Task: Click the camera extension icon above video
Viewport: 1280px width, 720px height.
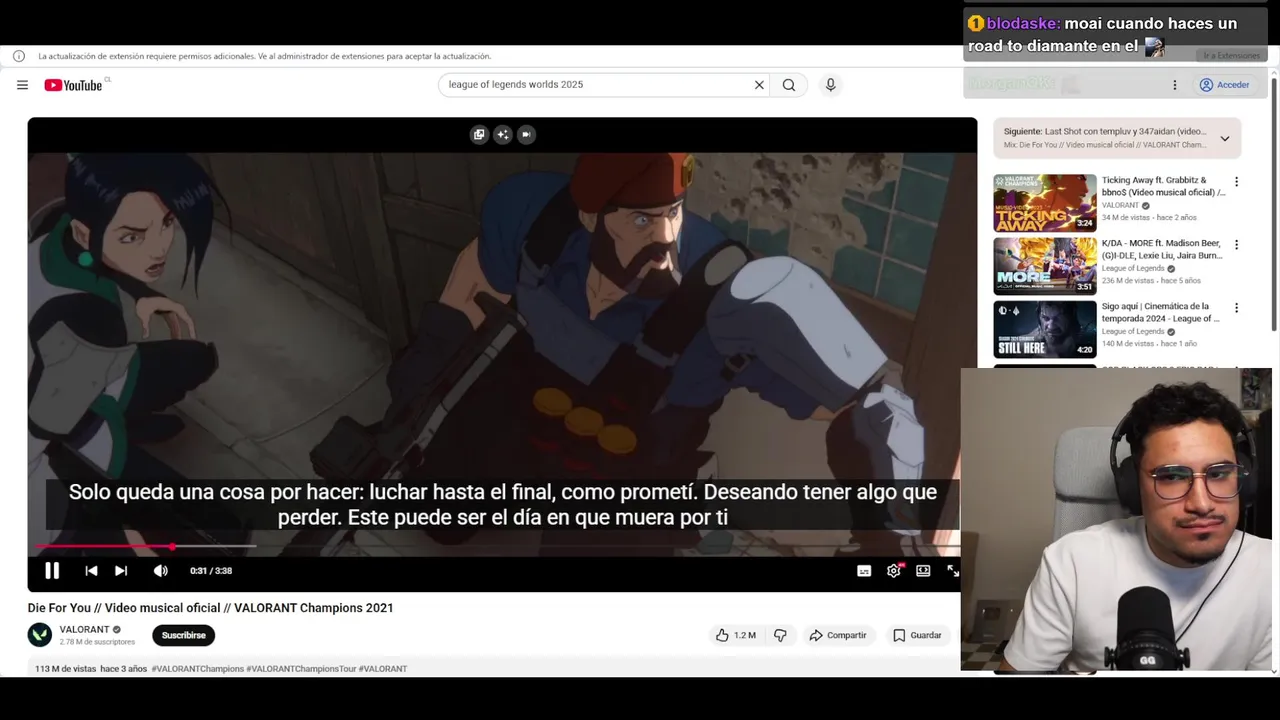Action: (526, 134)
